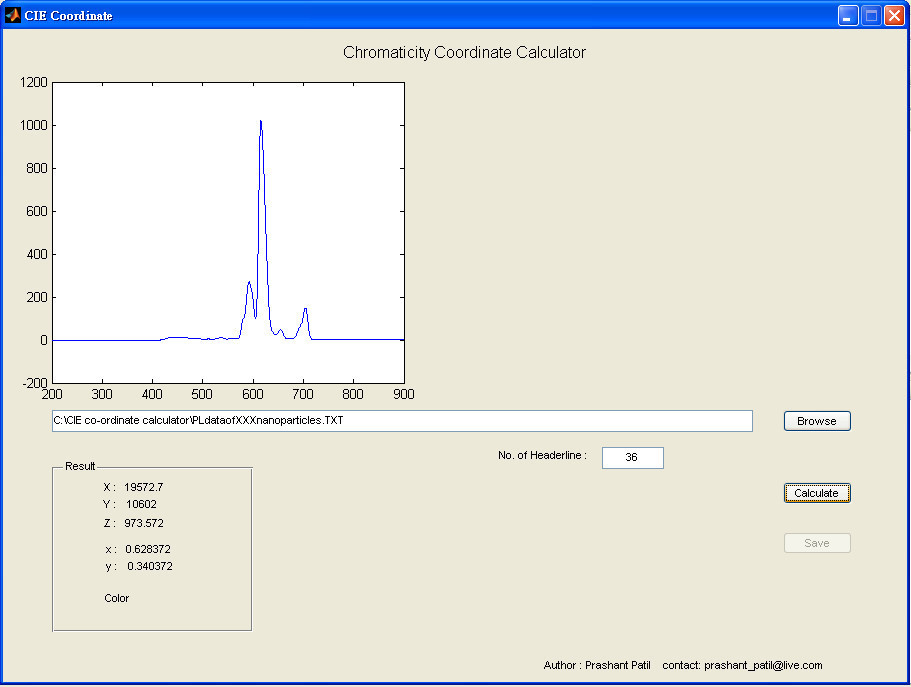Close the CIE Coordinate window
Image resolution: width=911 pixels, height=687 pixels.
pos(894,15)
